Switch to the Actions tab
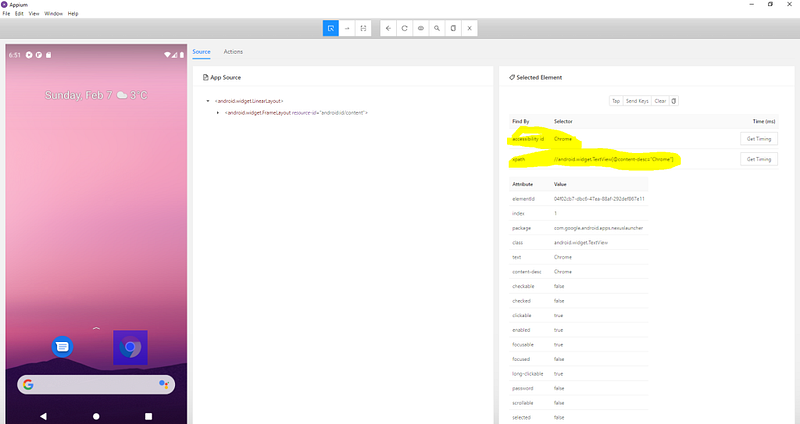Screen dimensions: 800x424 233,52
